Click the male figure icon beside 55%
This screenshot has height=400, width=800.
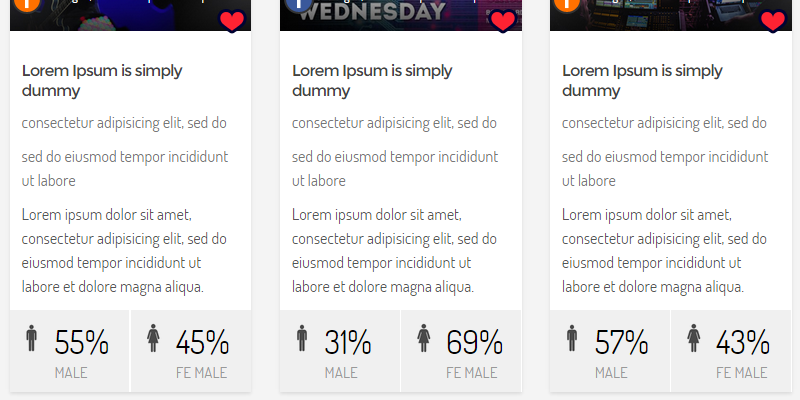click(x=32, y=338)
